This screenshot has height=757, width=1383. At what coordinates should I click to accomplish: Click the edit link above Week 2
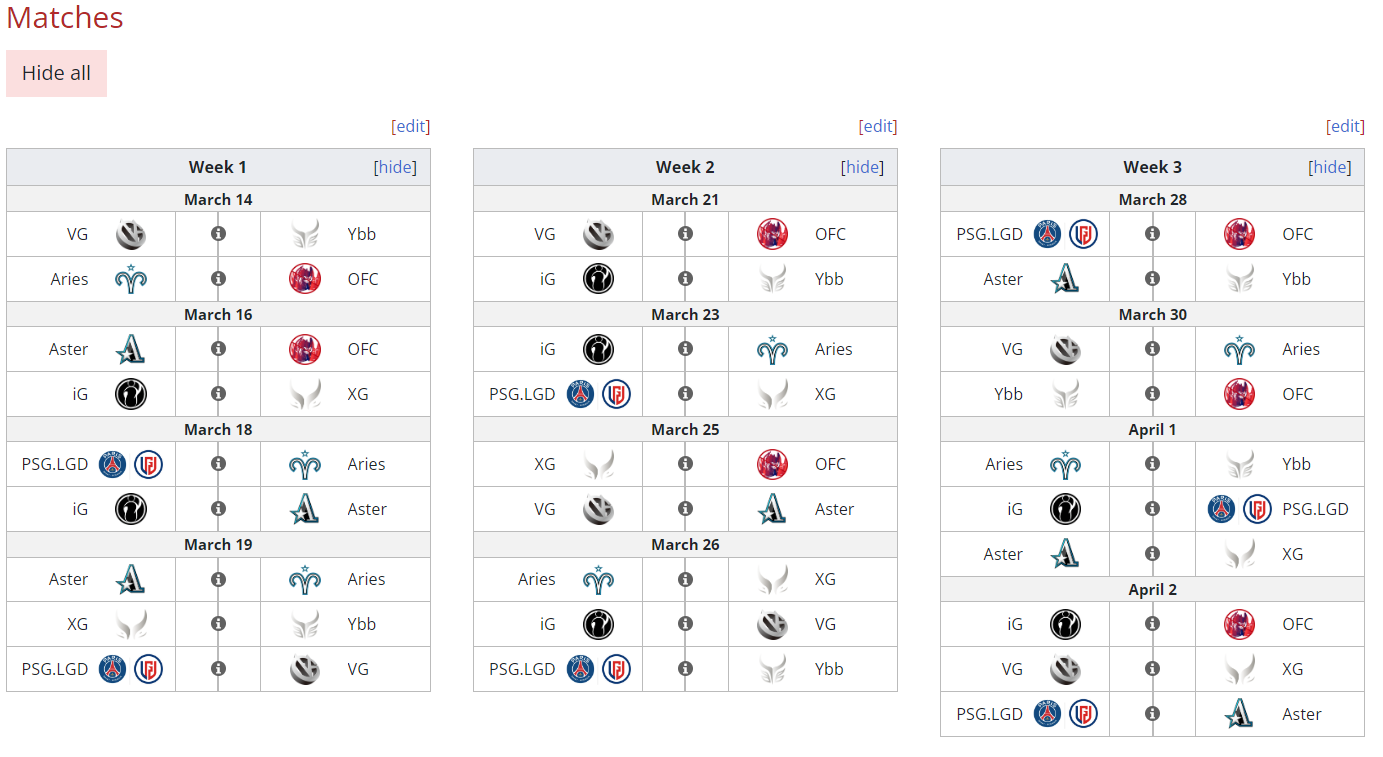coord(878,126)
